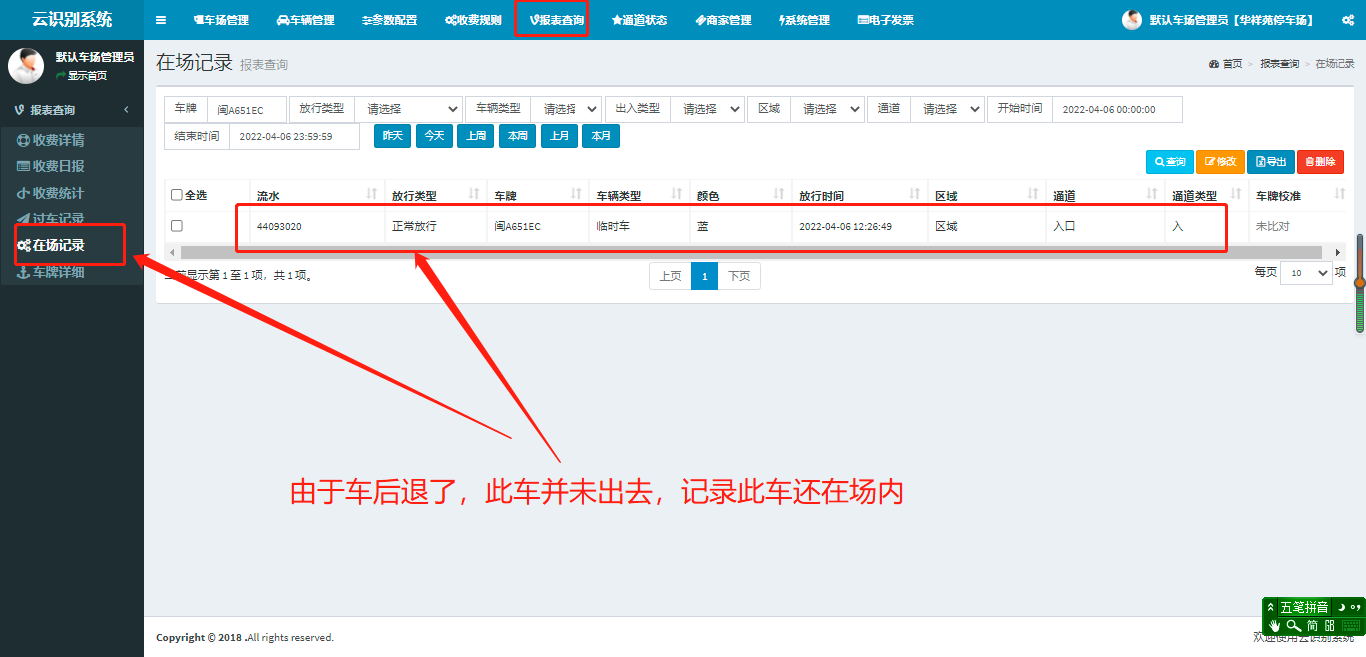Open 车辆管理 in the top menu
1366x657 pixels.
click(305, 20)
